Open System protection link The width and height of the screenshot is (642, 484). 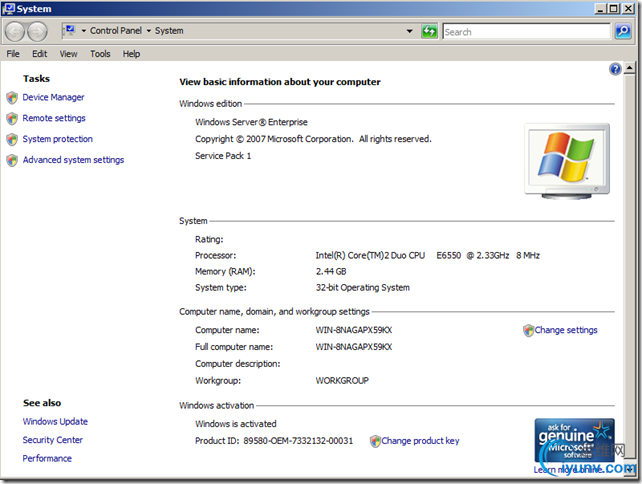click(58, 139)
